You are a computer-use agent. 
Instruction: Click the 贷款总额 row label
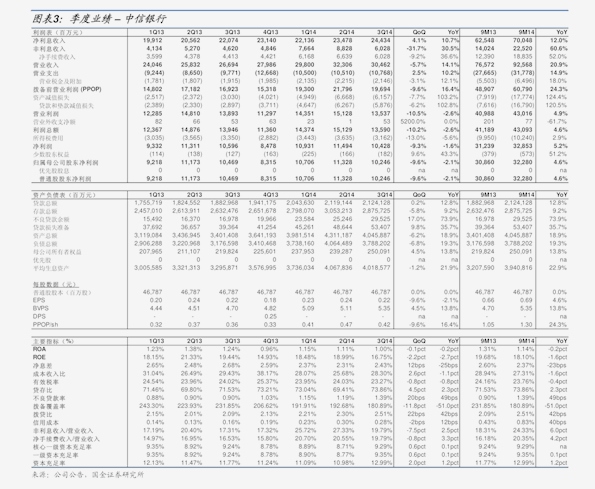[x=45, y=203]
